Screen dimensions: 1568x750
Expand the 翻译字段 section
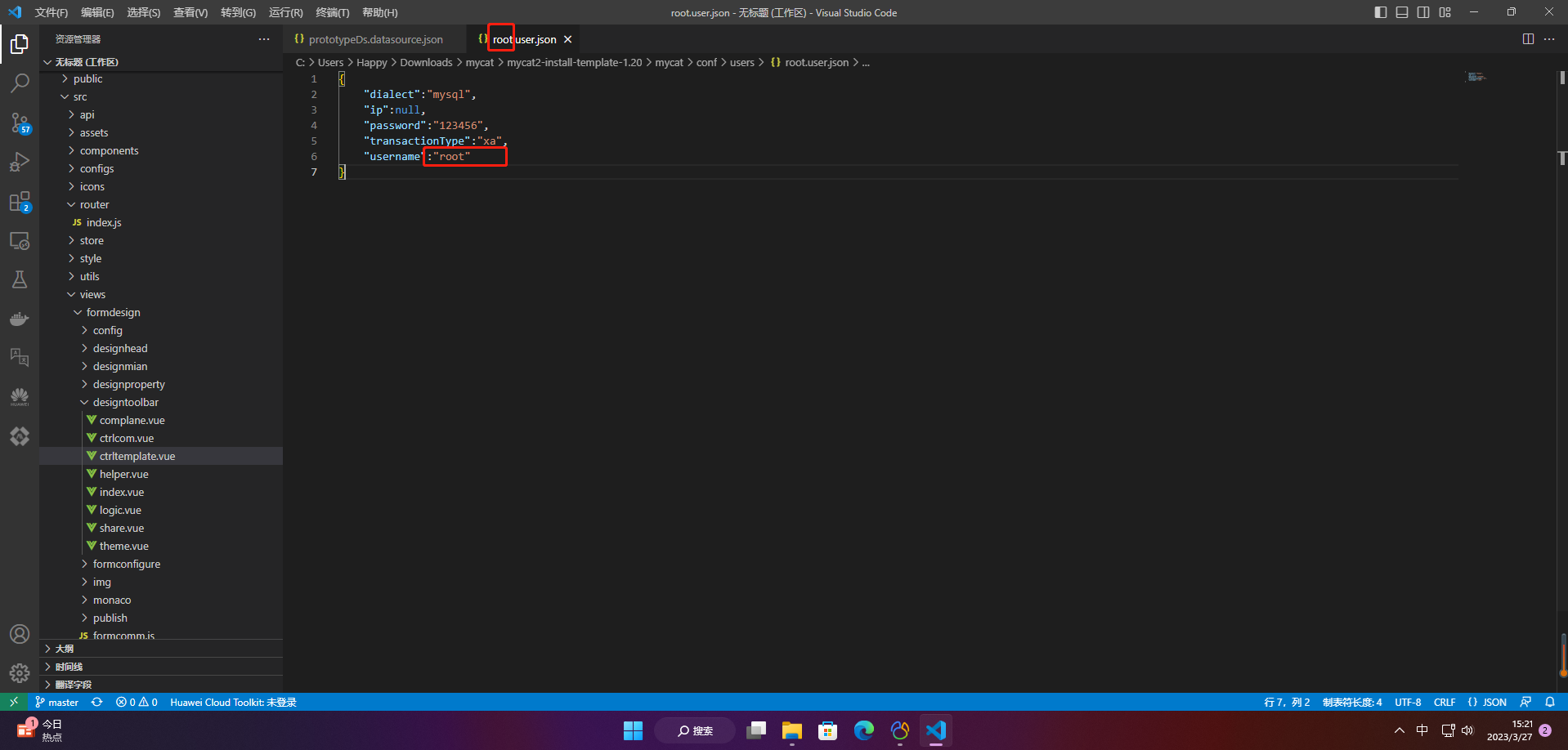click(161, 685)
